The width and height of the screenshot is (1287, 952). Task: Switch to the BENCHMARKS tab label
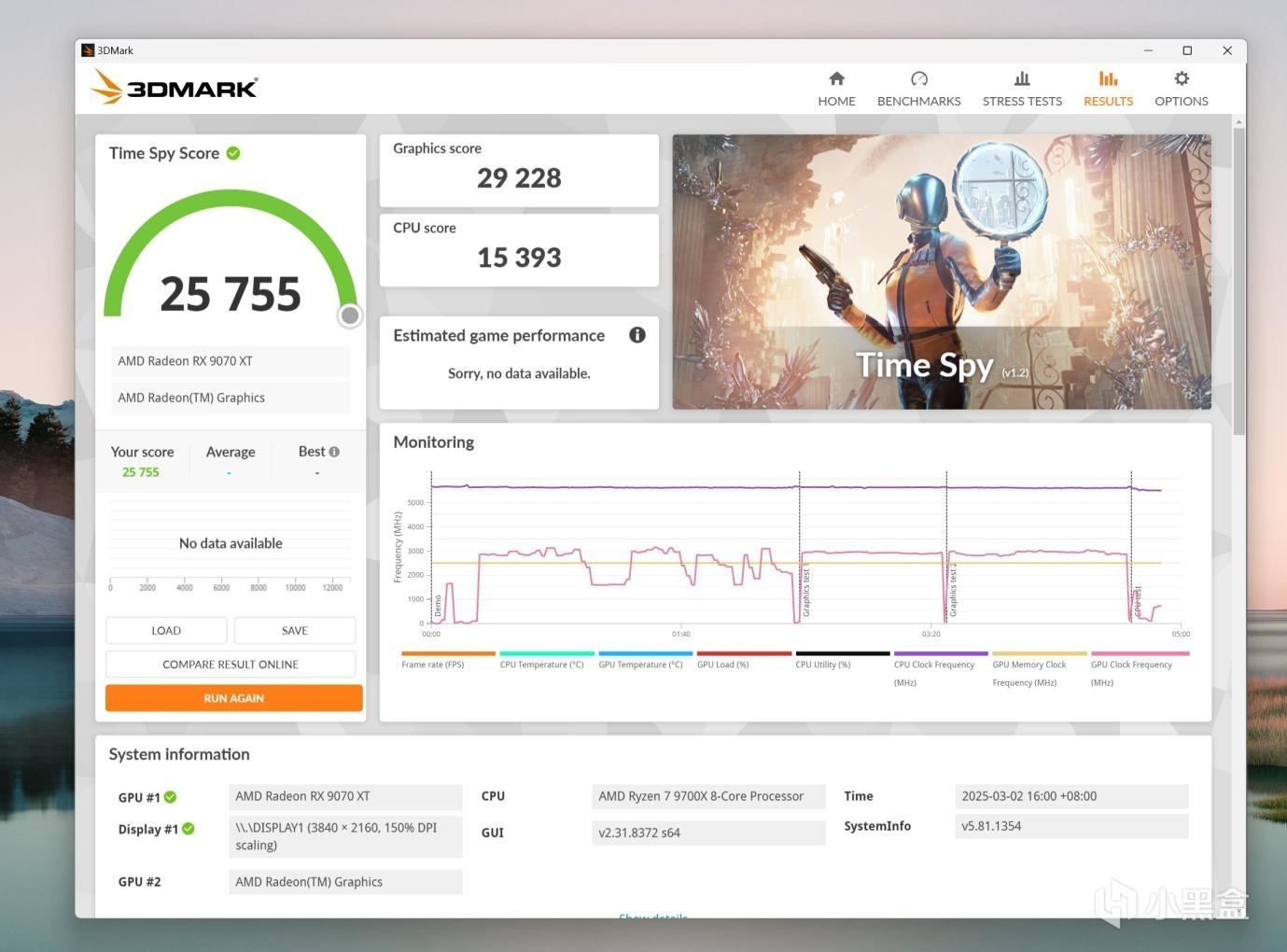(918, 101)
